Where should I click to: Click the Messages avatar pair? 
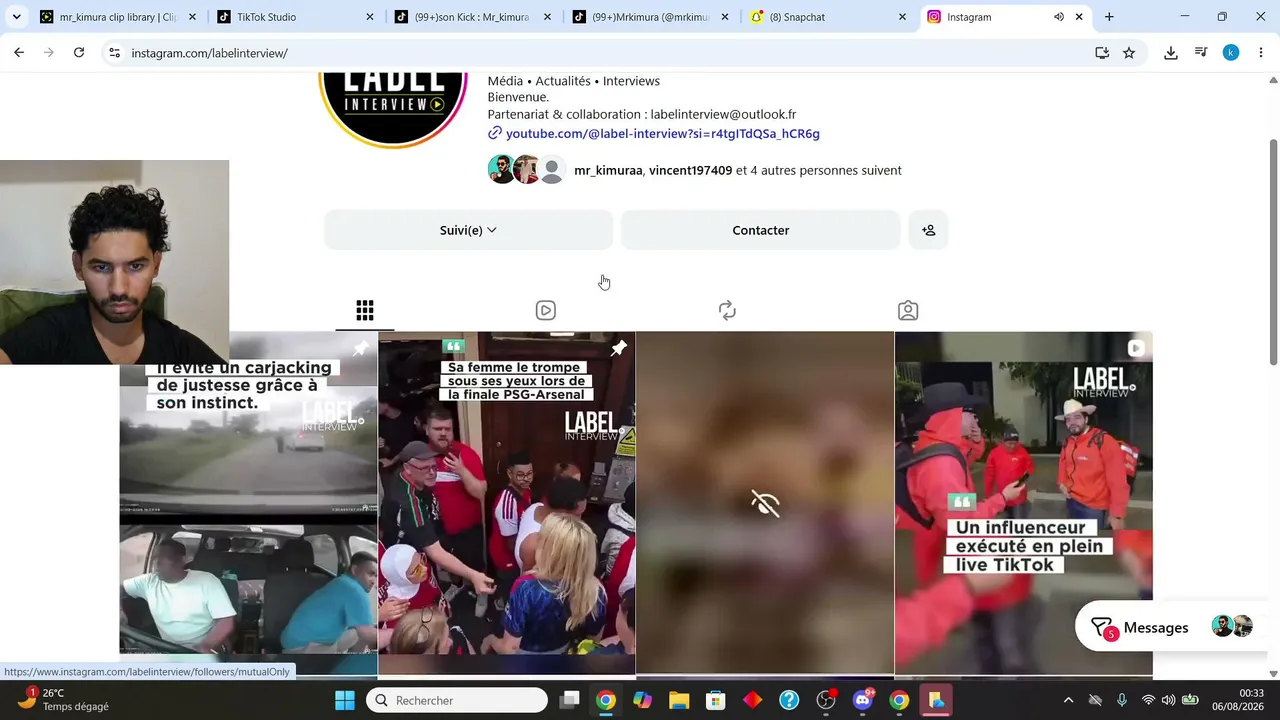point(1232,627)
